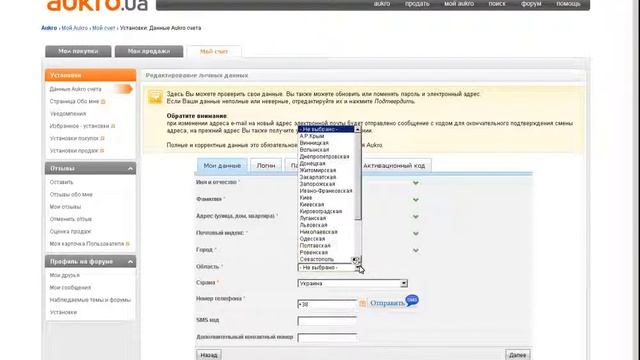640x360 pixels.
Task: Switch to the Мой счет tab
Action: pyautogui.click(x=214, y=52)
